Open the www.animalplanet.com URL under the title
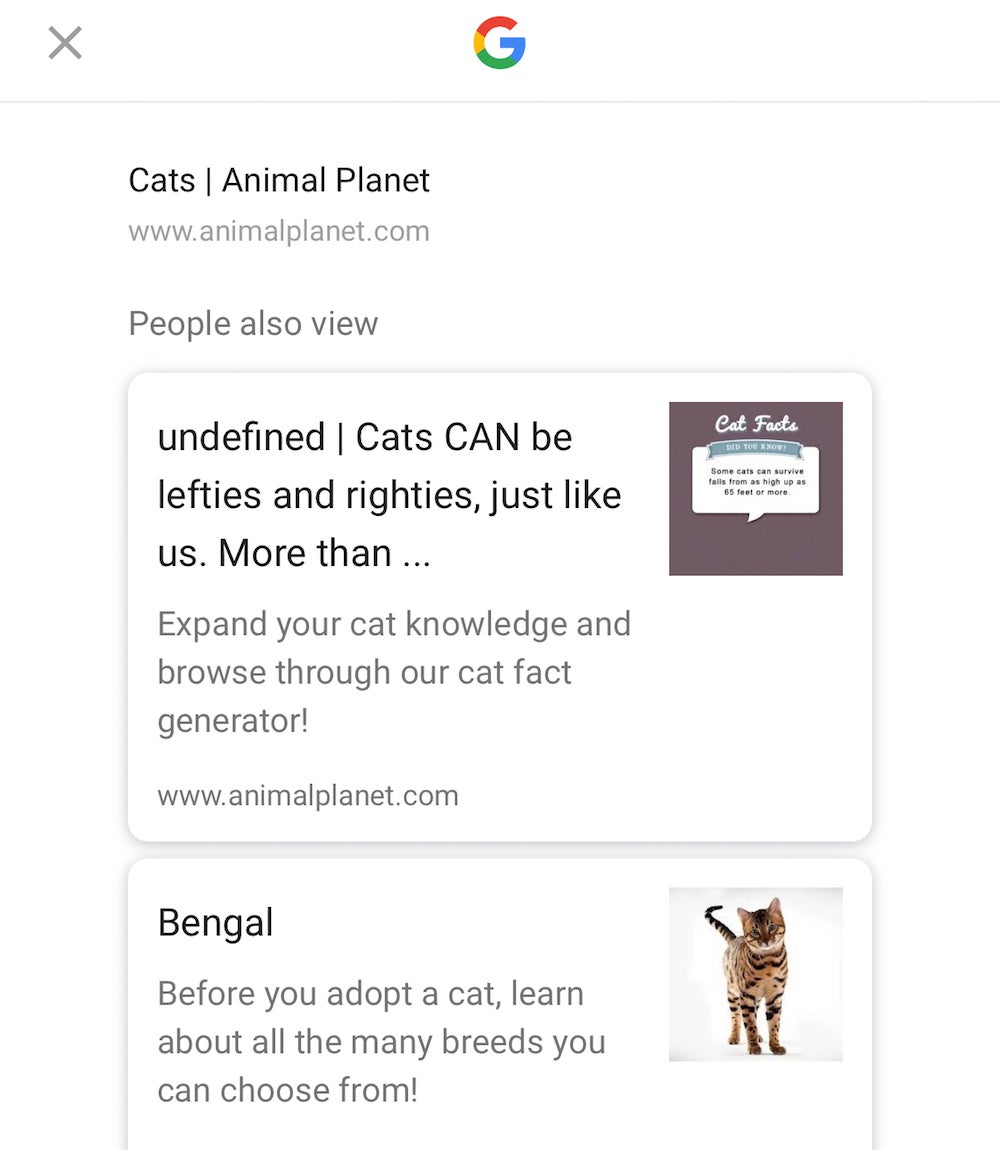 click(x=279, y=231)
